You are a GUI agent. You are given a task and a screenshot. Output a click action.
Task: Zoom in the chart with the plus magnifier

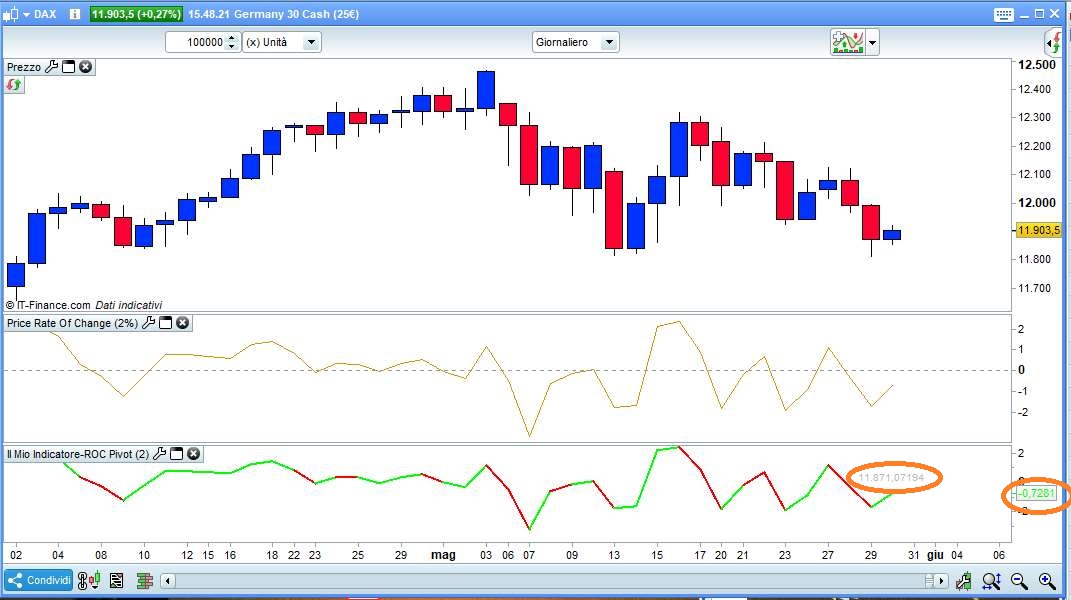1047,581
